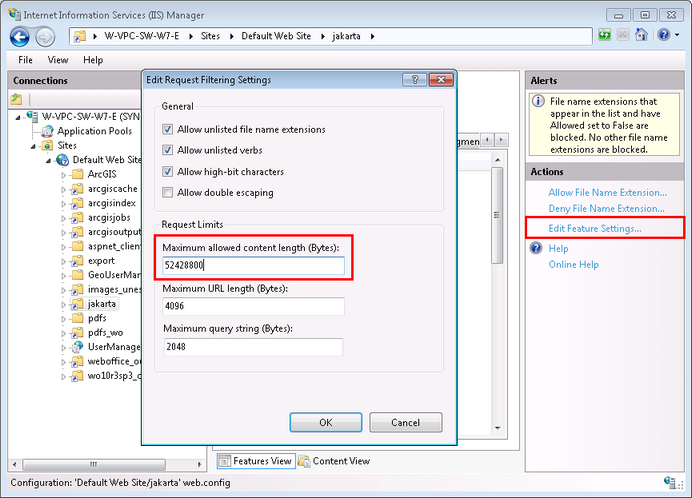Select the wo10r3sp3 tree item
The height and width of the screenshot is (498, 692).
point(114,376)
